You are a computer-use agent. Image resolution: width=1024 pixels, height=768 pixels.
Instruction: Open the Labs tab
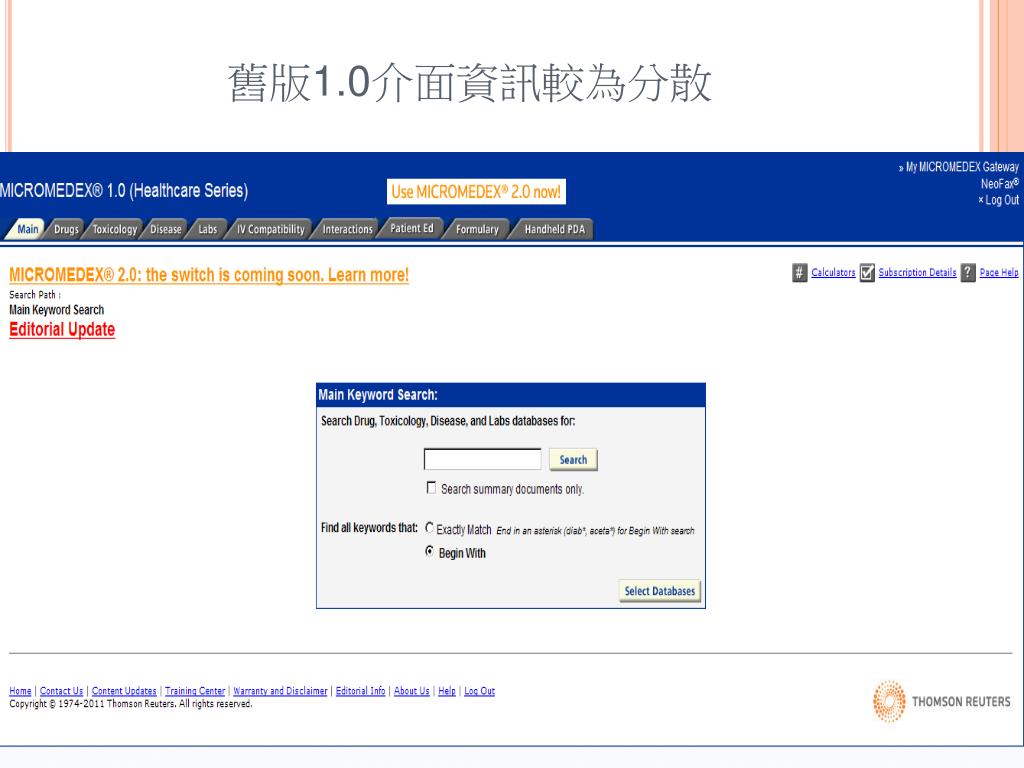[x=208, y=229]
